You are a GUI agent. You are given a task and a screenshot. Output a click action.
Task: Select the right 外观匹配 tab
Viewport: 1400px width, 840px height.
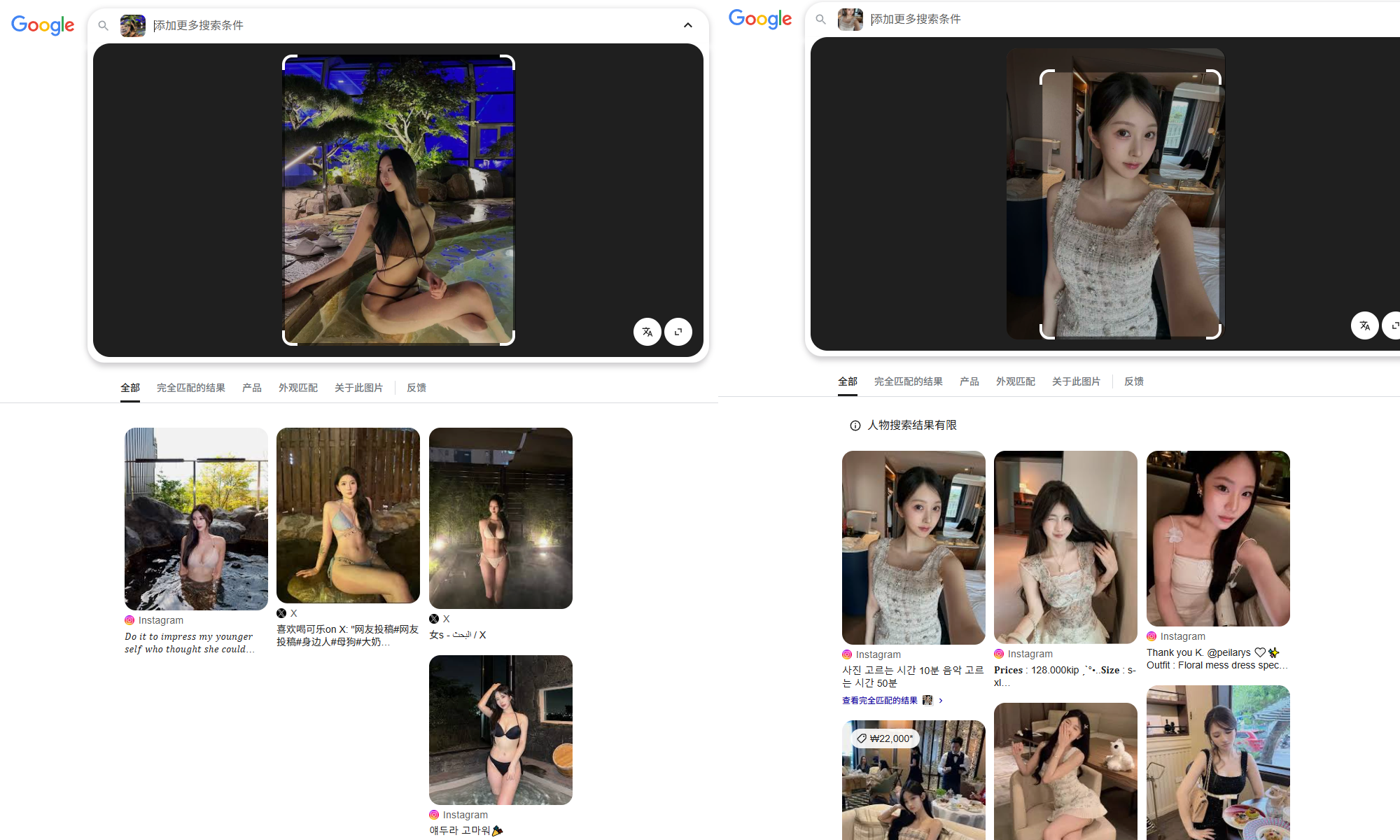tap(1015, 381)
